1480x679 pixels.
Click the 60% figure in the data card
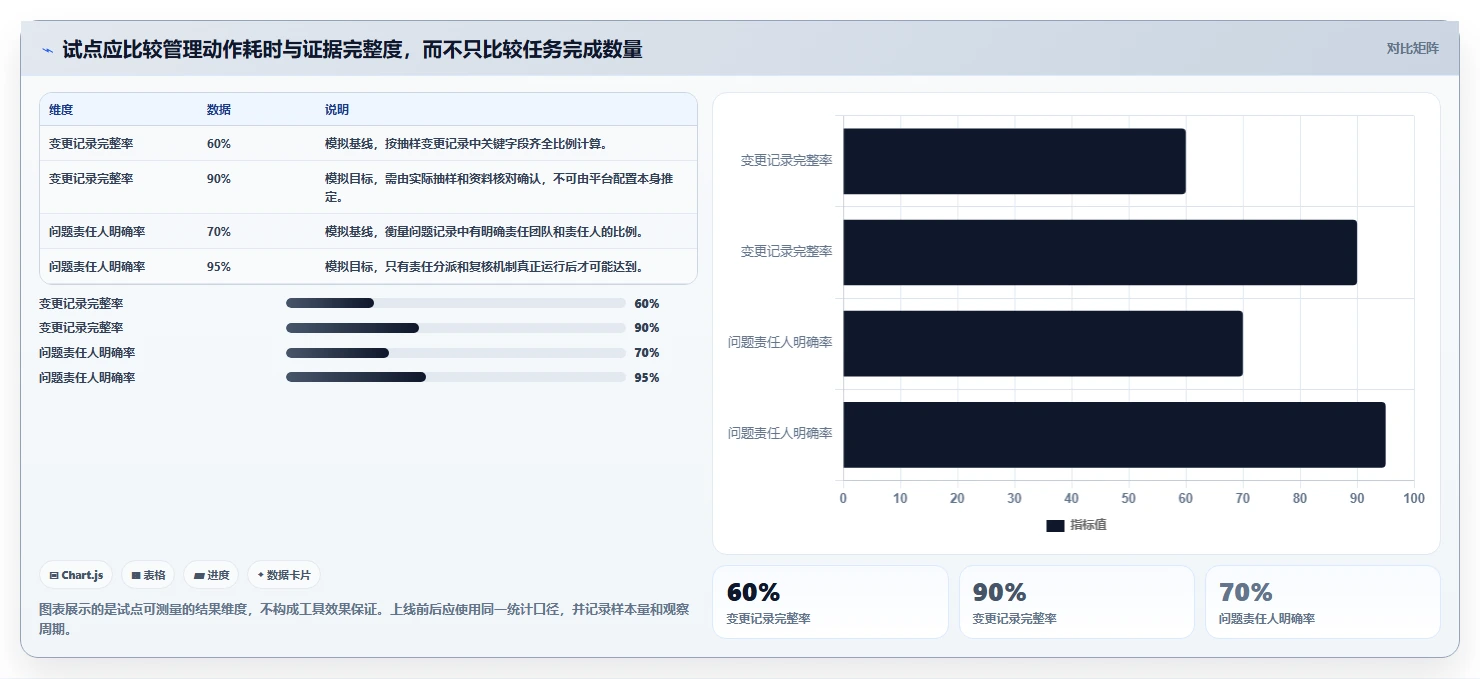753,592
